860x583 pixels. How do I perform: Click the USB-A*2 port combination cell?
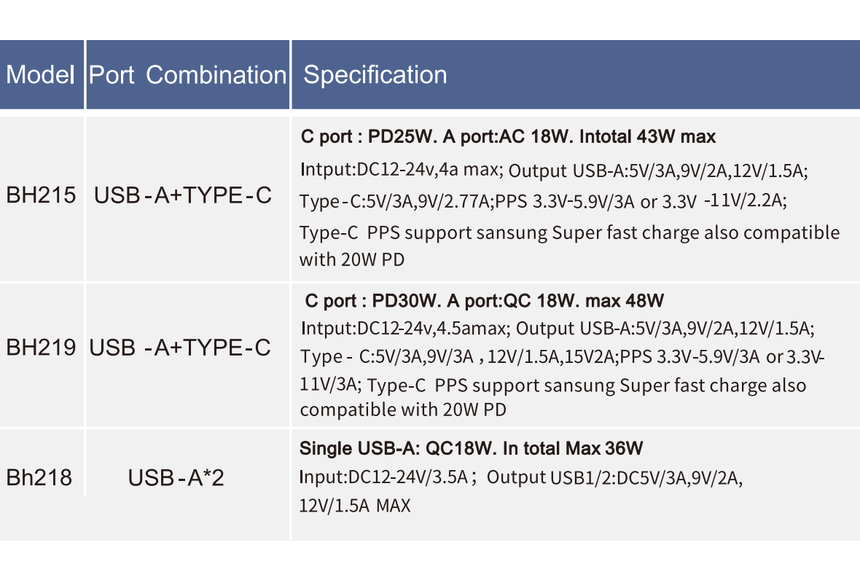click(176, 478)
